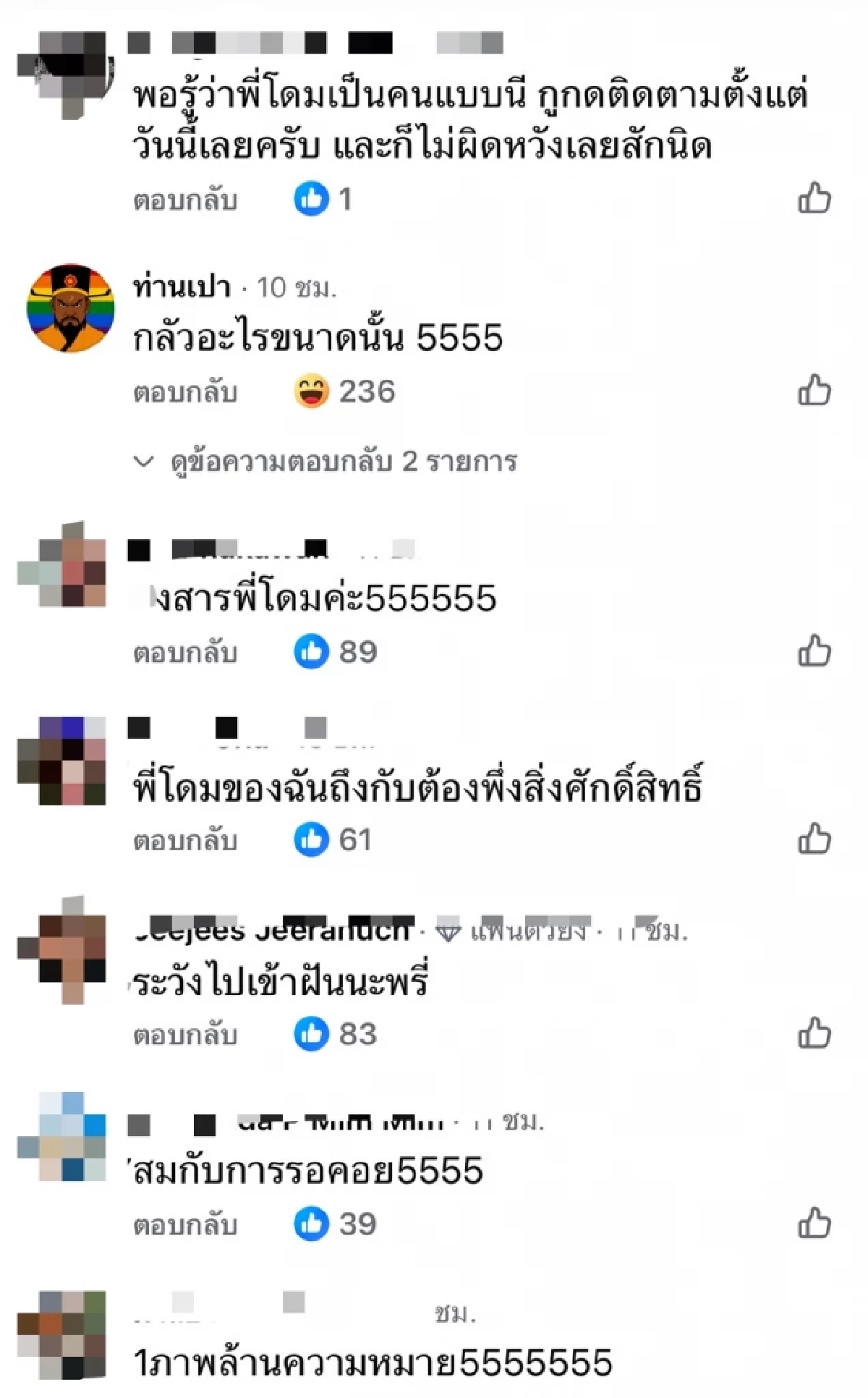View reactions on comment with 83 likes
The image size is (868, 1398).
336,1033
